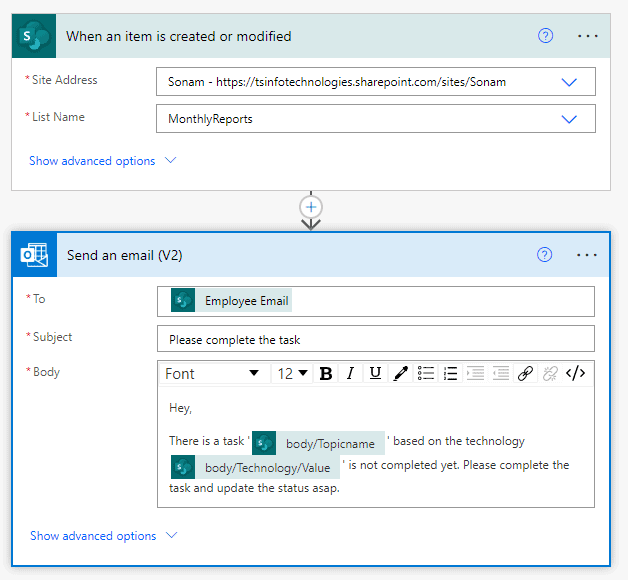This screenshot has height=580, width=628.
Task: Switch to HTML code view
Action: click(576, 374)
